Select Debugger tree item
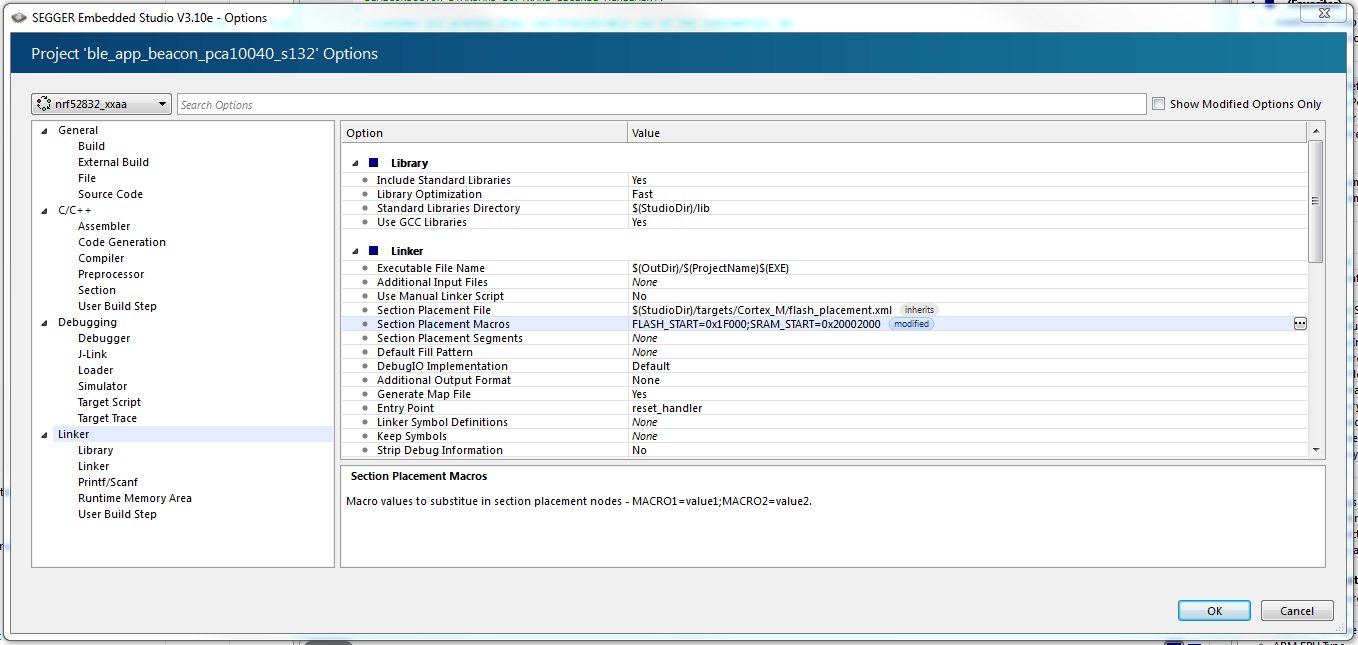1358x645 pixels. [104, 338]
